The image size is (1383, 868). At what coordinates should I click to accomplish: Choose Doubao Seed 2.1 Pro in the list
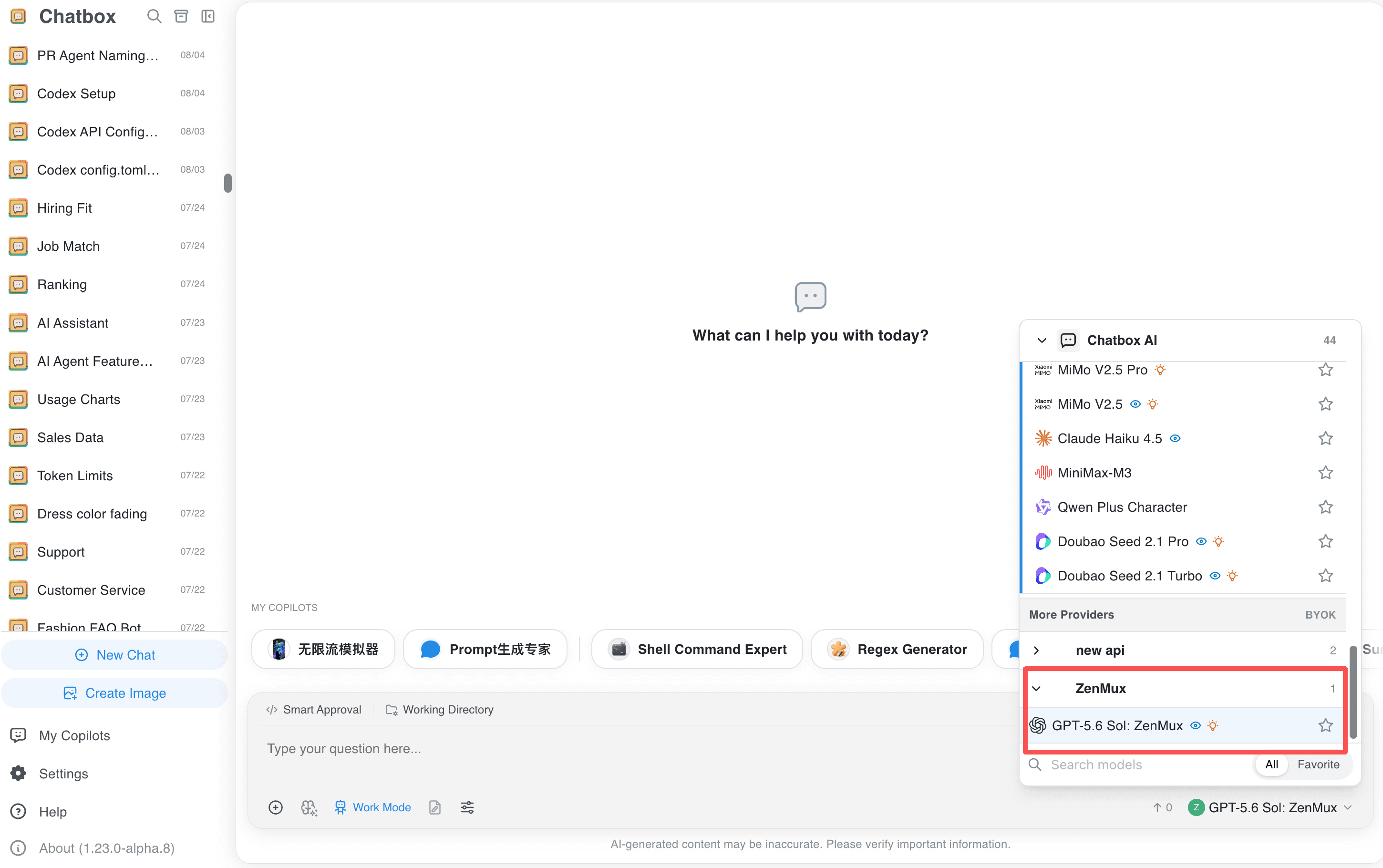(1183, 541)
